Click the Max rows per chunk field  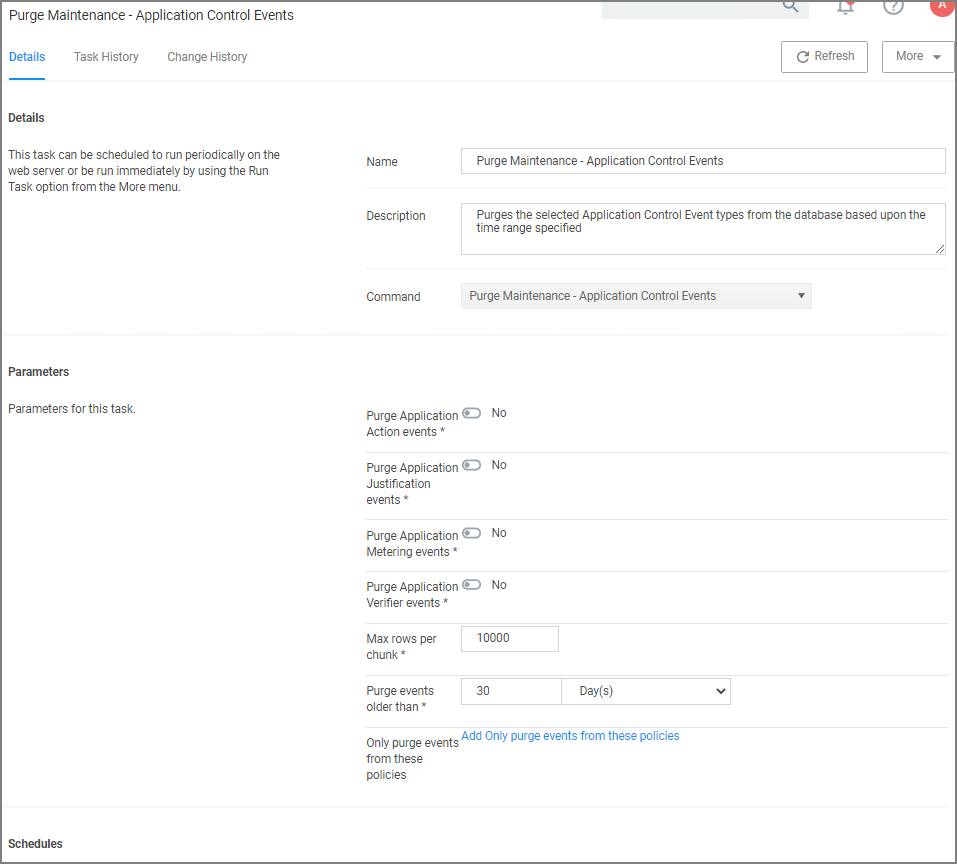[509, 638]
